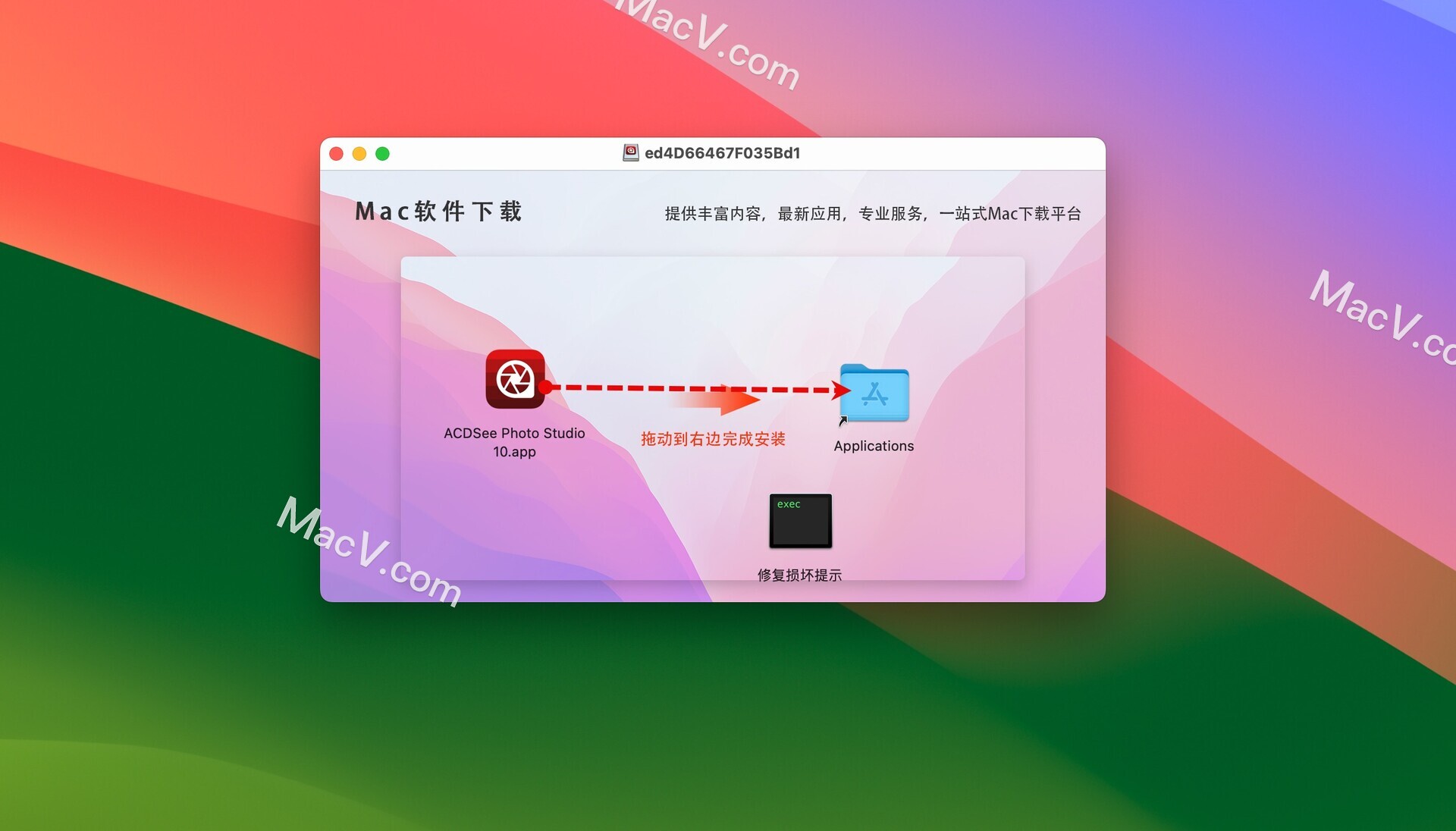The width and height of the screenshot is (1456, 831).
Task: Click the 修复损坏提示 exec icon
Action: tap(801, 522)
